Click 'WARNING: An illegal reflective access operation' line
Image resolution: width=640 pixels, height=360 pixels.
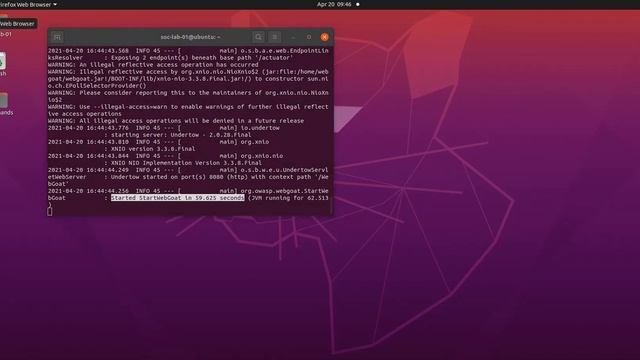[x=153, y=64]
